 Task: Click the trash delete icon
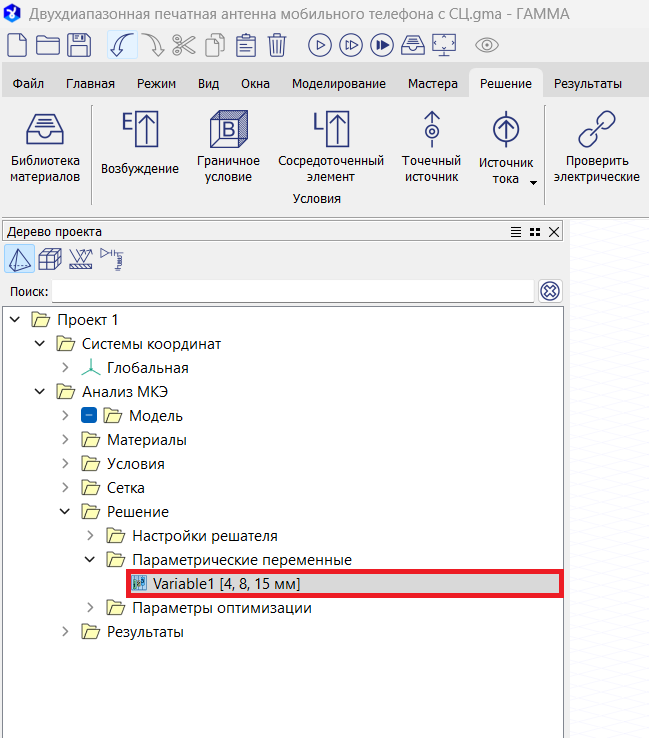tap(277, 45)
